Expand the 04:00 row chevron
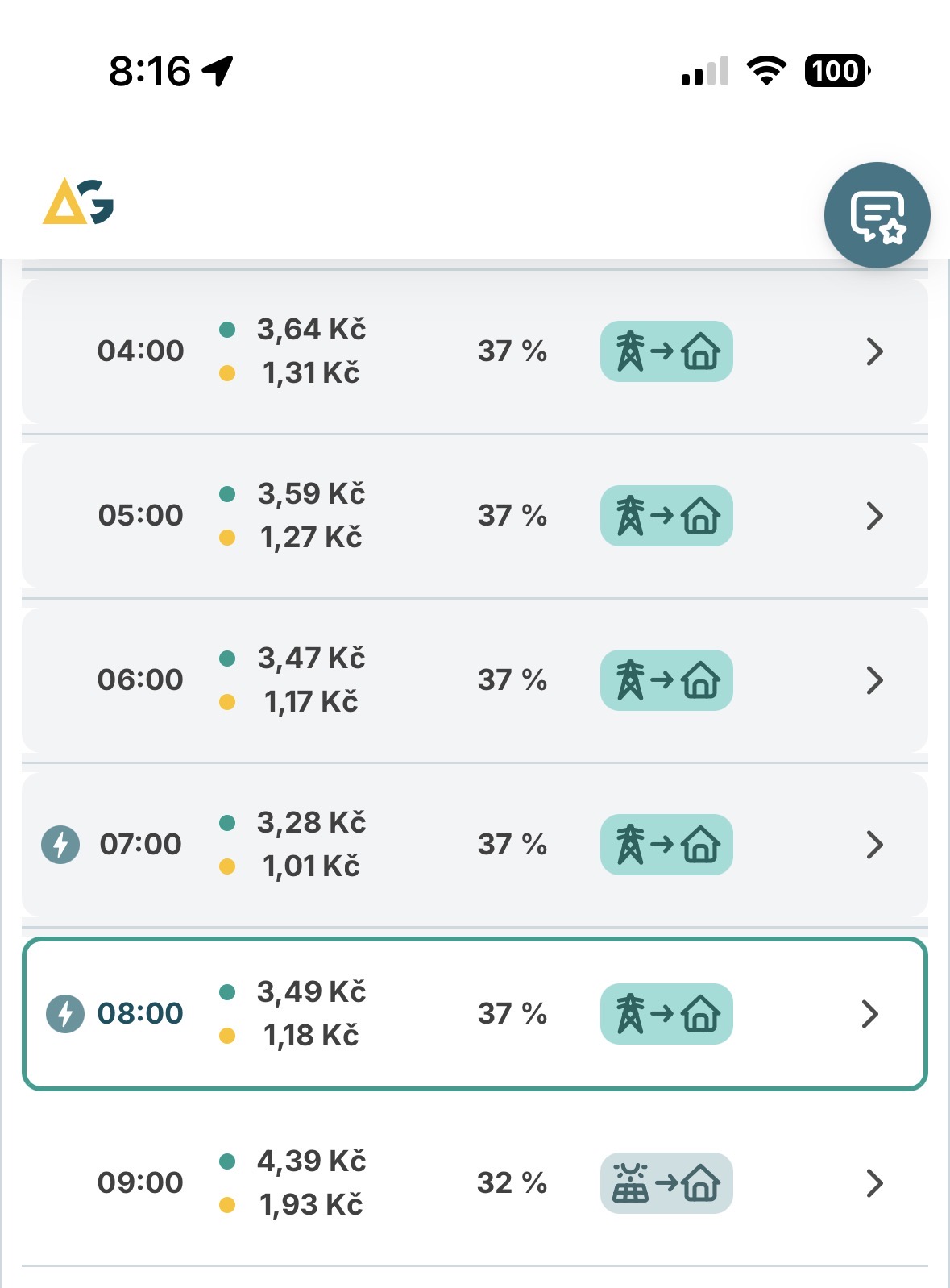 click(x=874, y=351)
